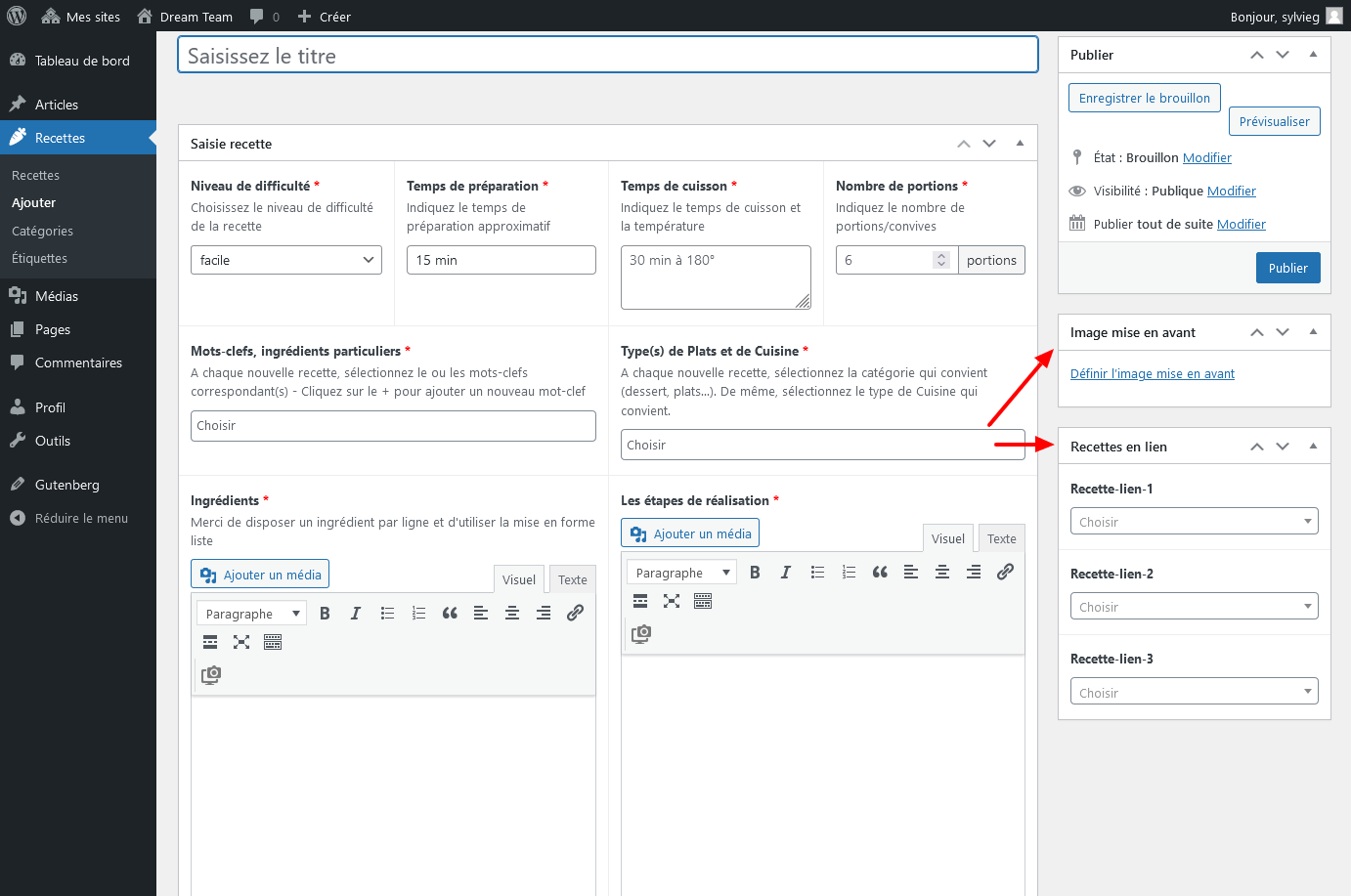The width and height of the screenshot is (1351, 896).
Task: Click Bold in the Ingrédients editor toolbar
Action: (x=325, y=614)
